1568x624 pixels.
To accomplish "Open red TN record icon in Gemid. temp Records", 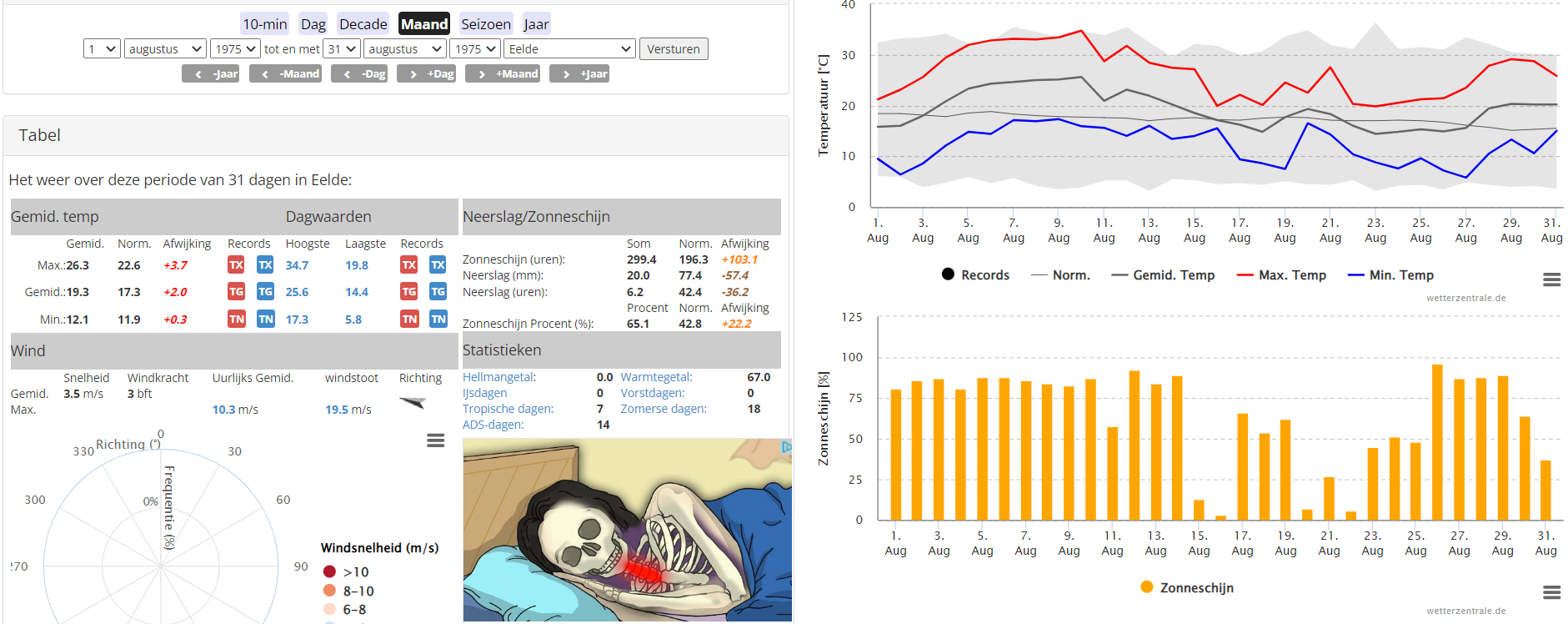I will pyautogui.click(x=237, y=319).
